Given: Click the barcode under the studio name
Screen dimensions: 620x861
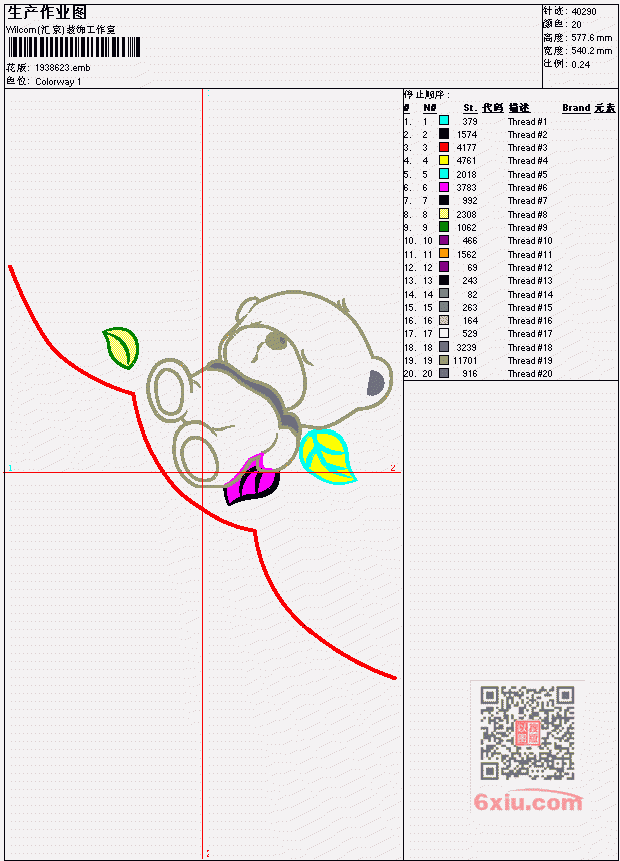Looking at the screenshot, I should [74, 47].
